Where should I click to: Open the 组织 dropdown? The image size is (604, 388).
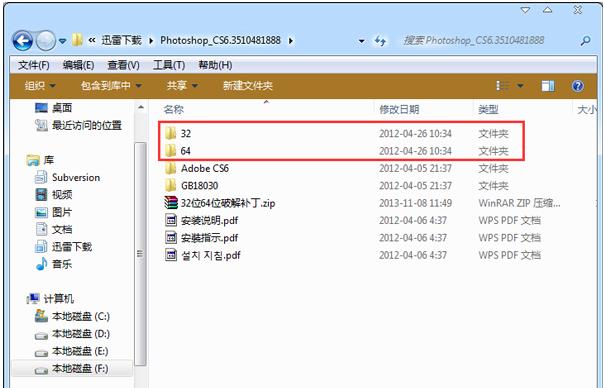[x=40, y=86]
